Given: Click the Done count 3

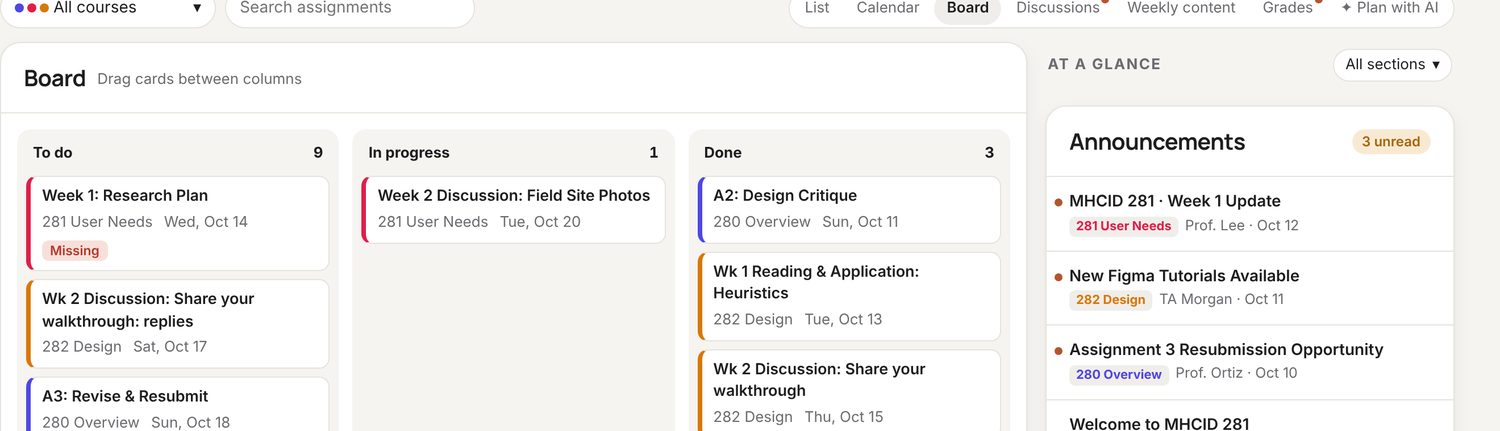Looking at the screenshot, I should 989,153.
